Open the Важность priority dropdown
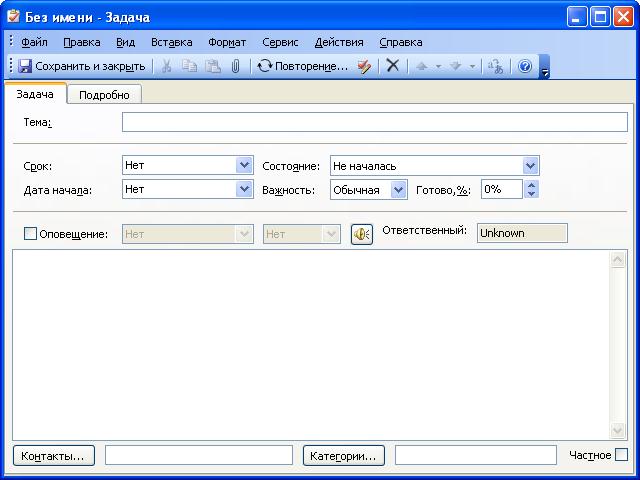Viewport: 640px width, 480px height. pos(398,190)
